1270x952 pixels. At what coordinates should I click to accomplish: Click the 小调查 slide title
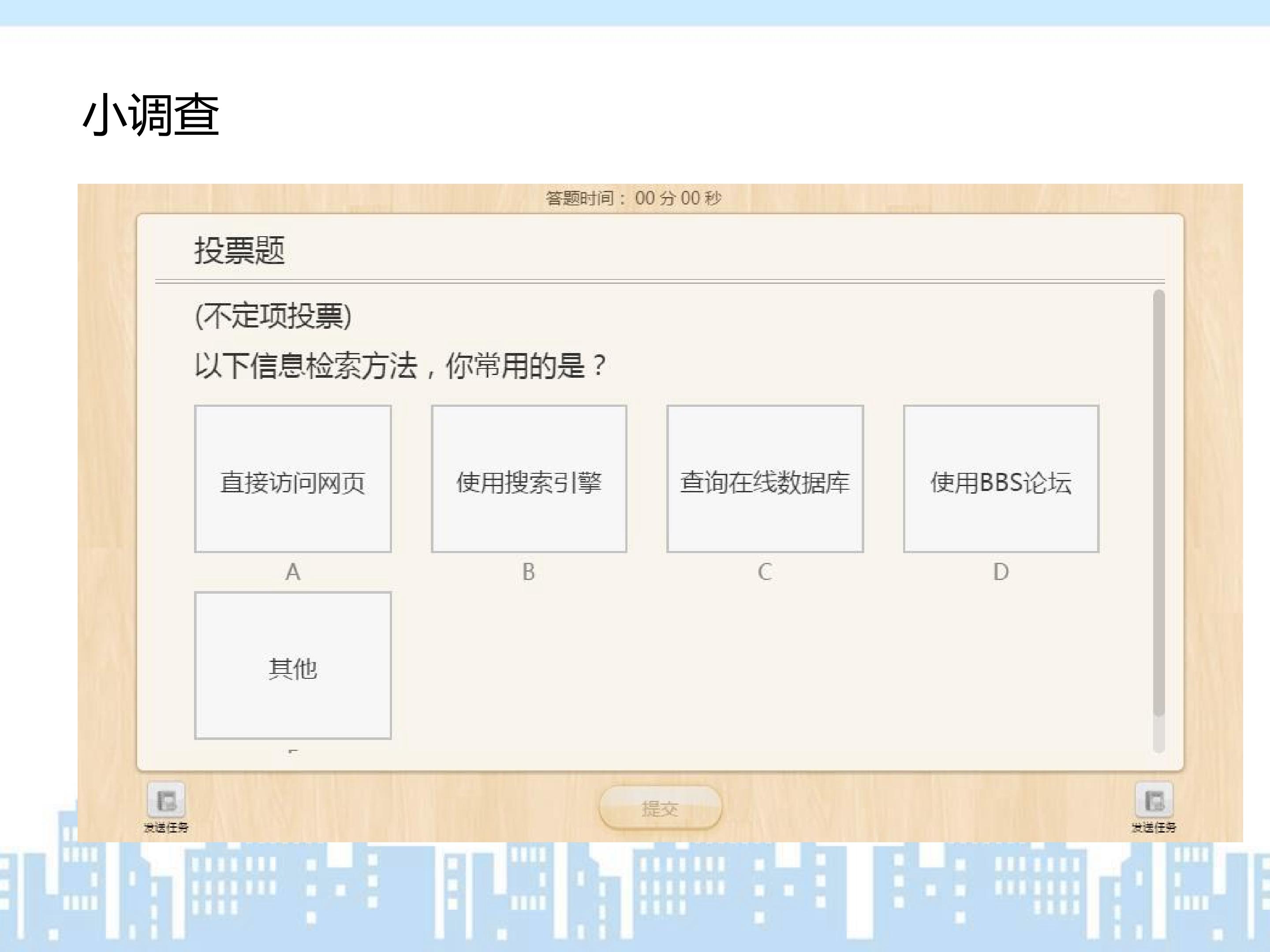(x=152, y=115)
